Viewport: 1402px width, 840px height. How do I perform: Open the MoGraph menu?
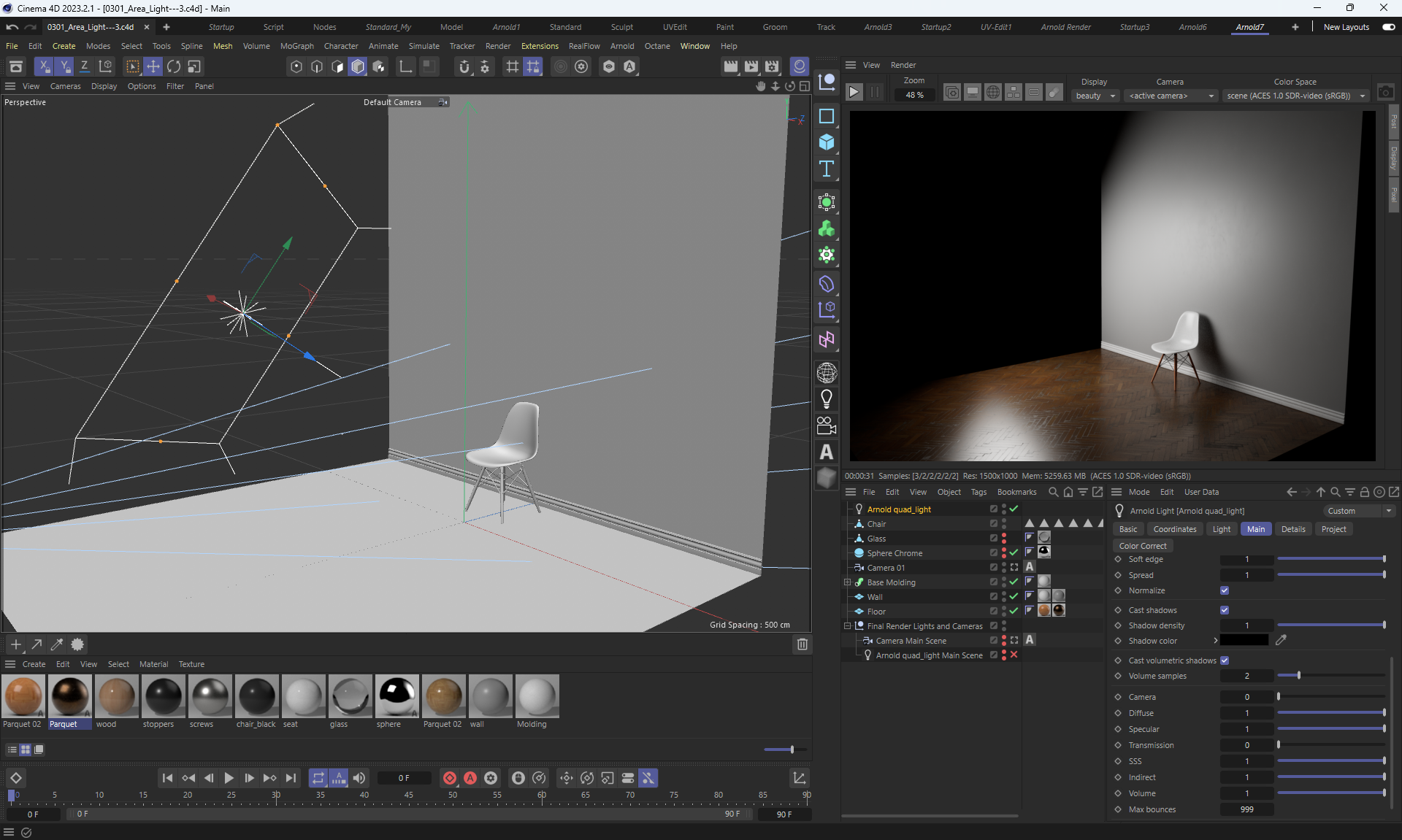[x=296, y=46]
